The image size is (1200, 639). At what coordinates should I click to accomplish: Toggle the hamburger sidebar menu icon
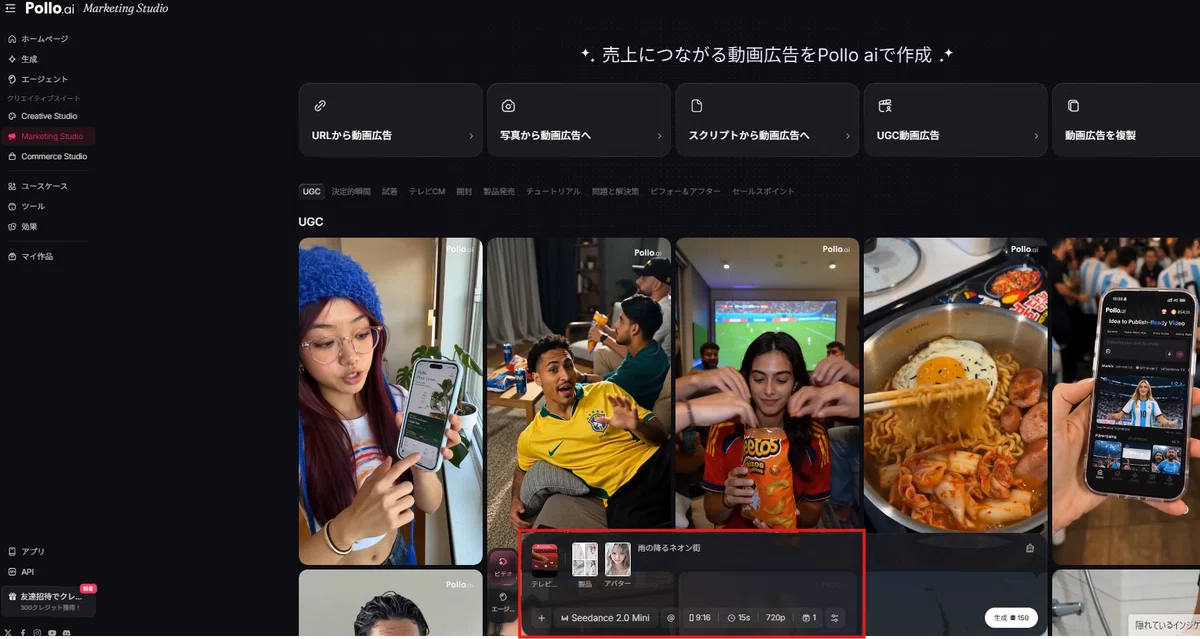pyautogui.click(x=10, y=8)
